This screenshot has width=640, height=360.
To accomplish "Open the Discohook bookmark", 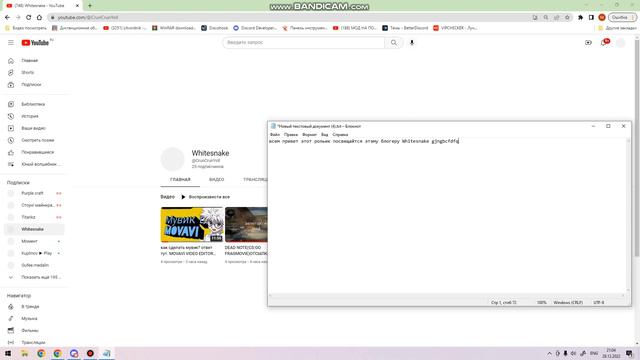I will click(215, 28).
